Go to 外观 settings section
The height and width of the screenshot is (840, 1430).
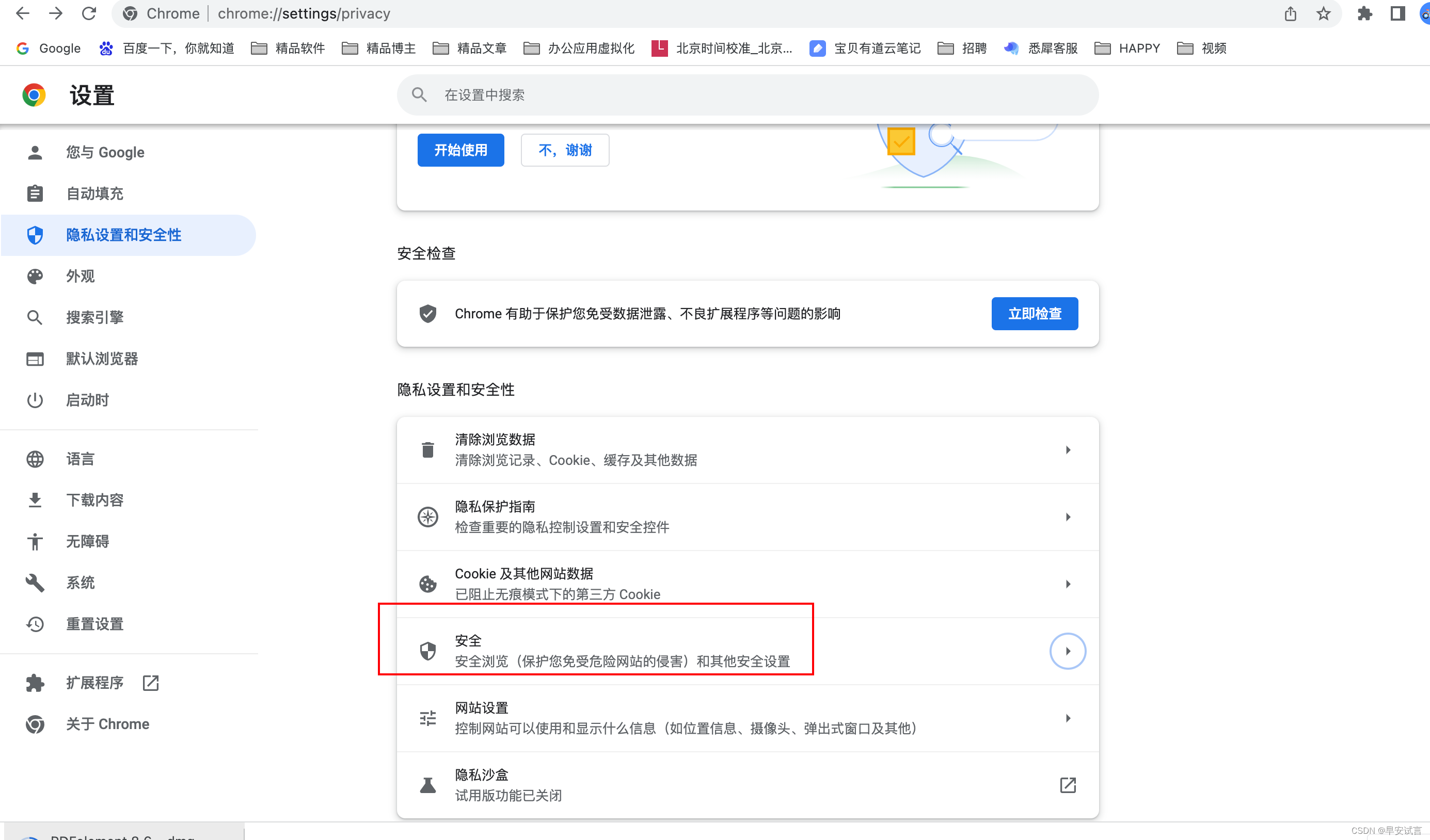point(80,276)
